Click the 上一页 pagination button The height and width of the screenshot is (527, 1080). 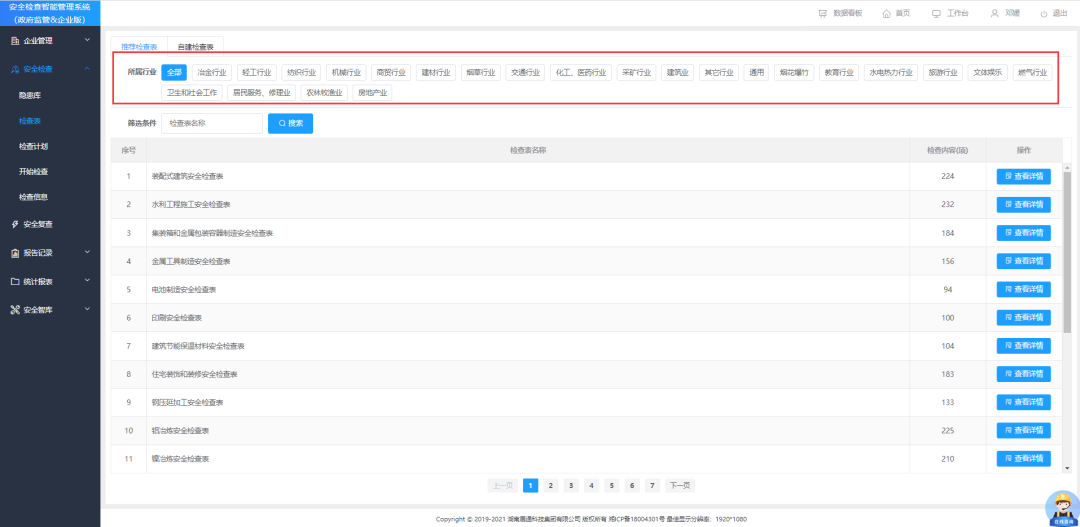(x=503, y=486)
